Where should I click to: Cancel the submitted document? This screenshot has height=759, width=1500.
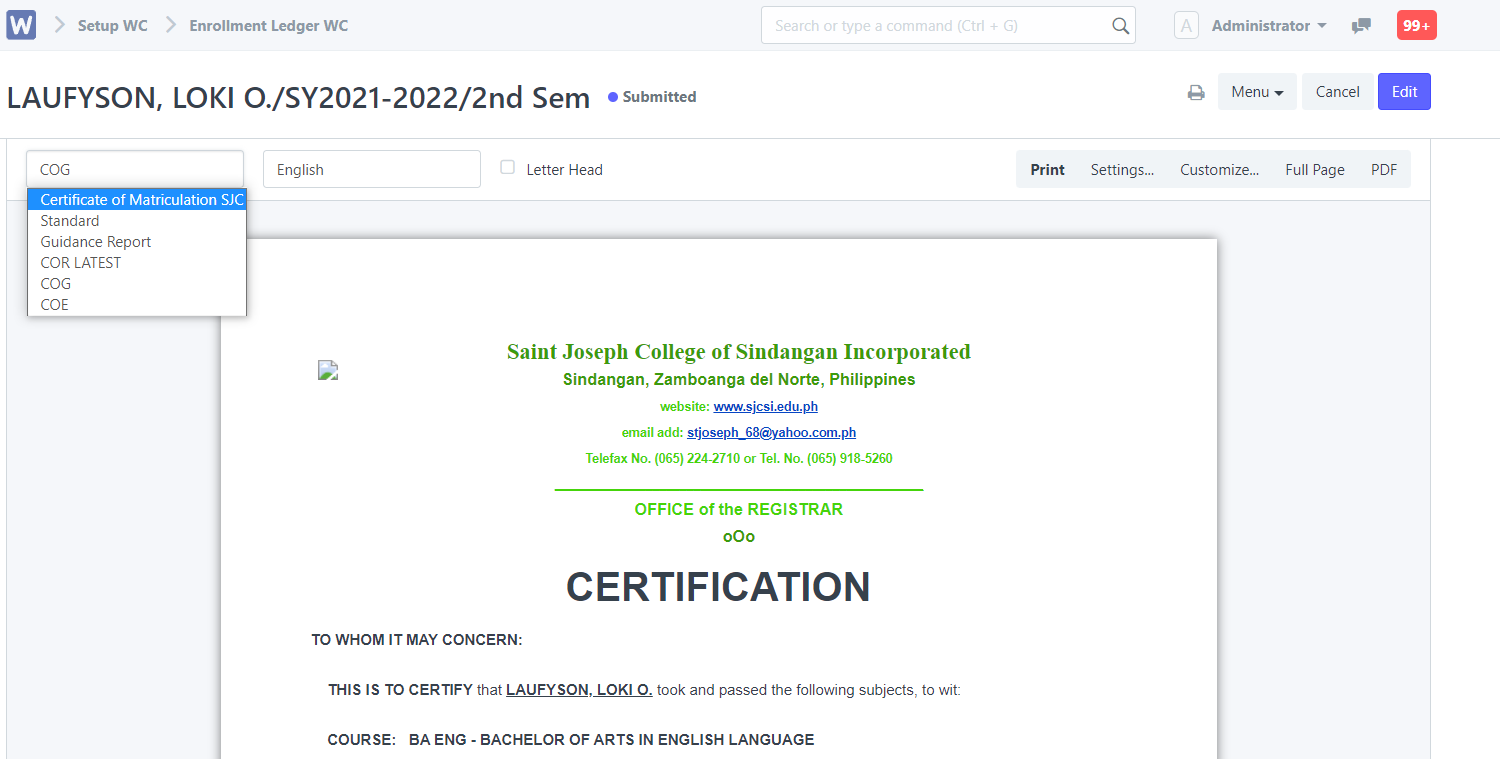1337,91
